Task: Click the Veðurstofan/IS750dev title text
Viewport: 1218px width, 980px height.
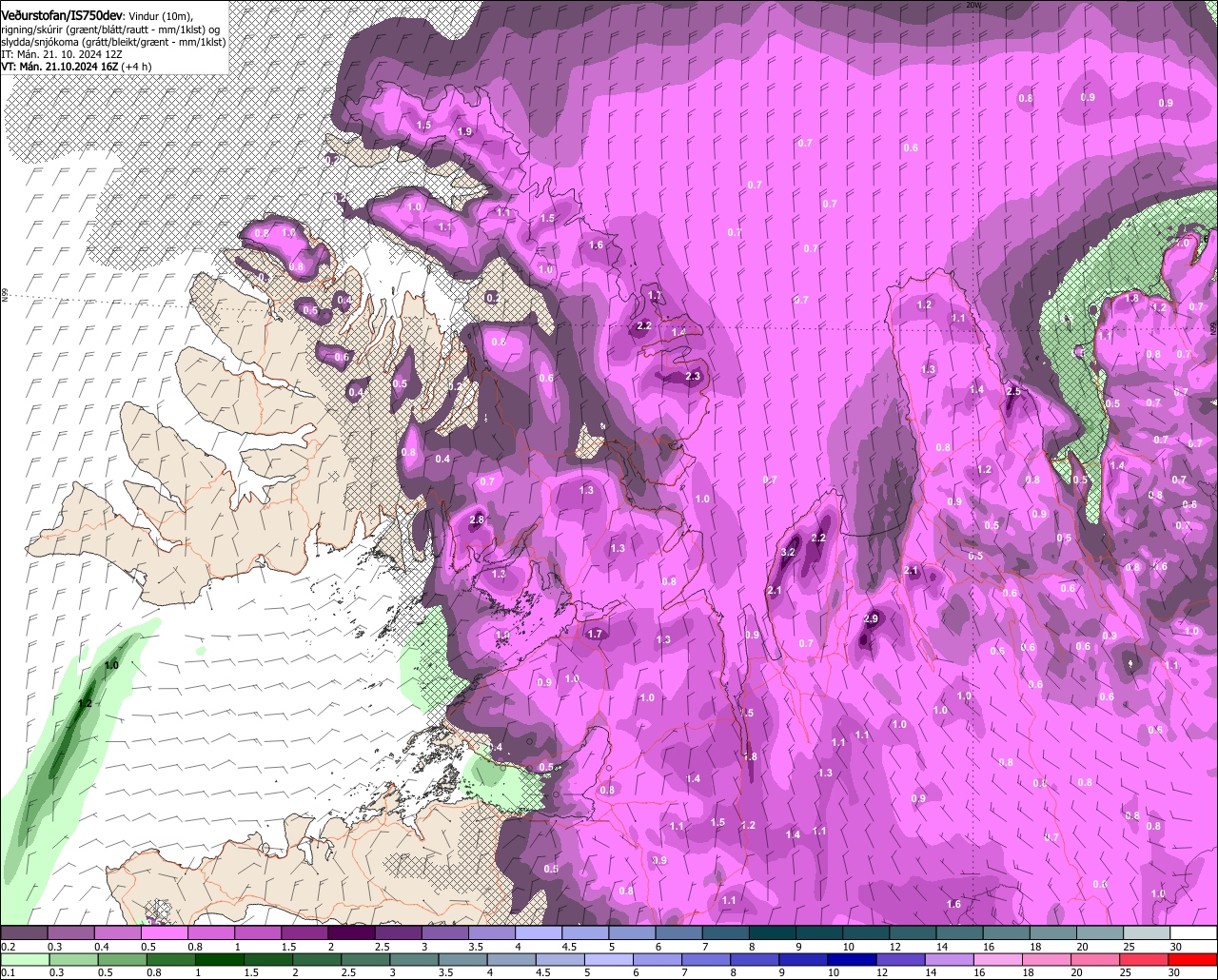Action: pos(62,16)
